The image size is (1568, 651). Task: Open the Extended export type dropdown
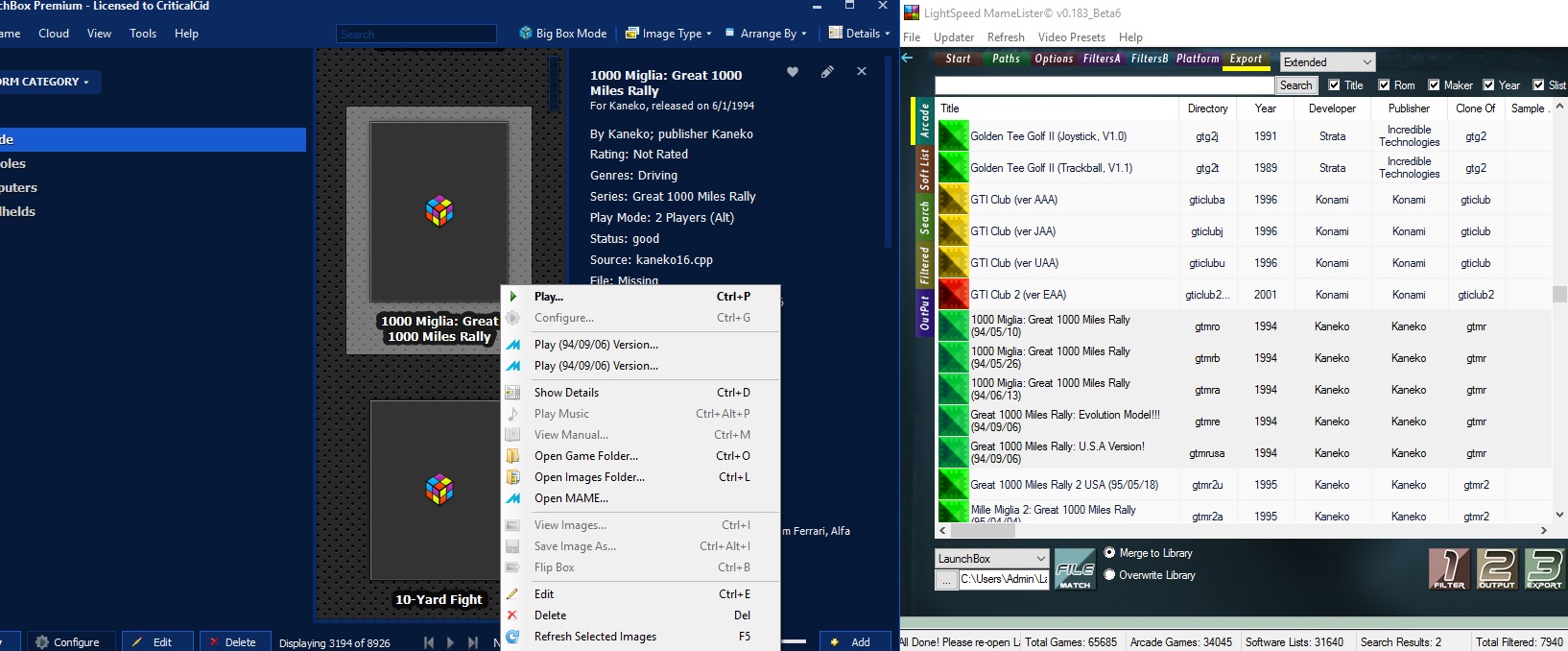click(x=1328, y=62)
